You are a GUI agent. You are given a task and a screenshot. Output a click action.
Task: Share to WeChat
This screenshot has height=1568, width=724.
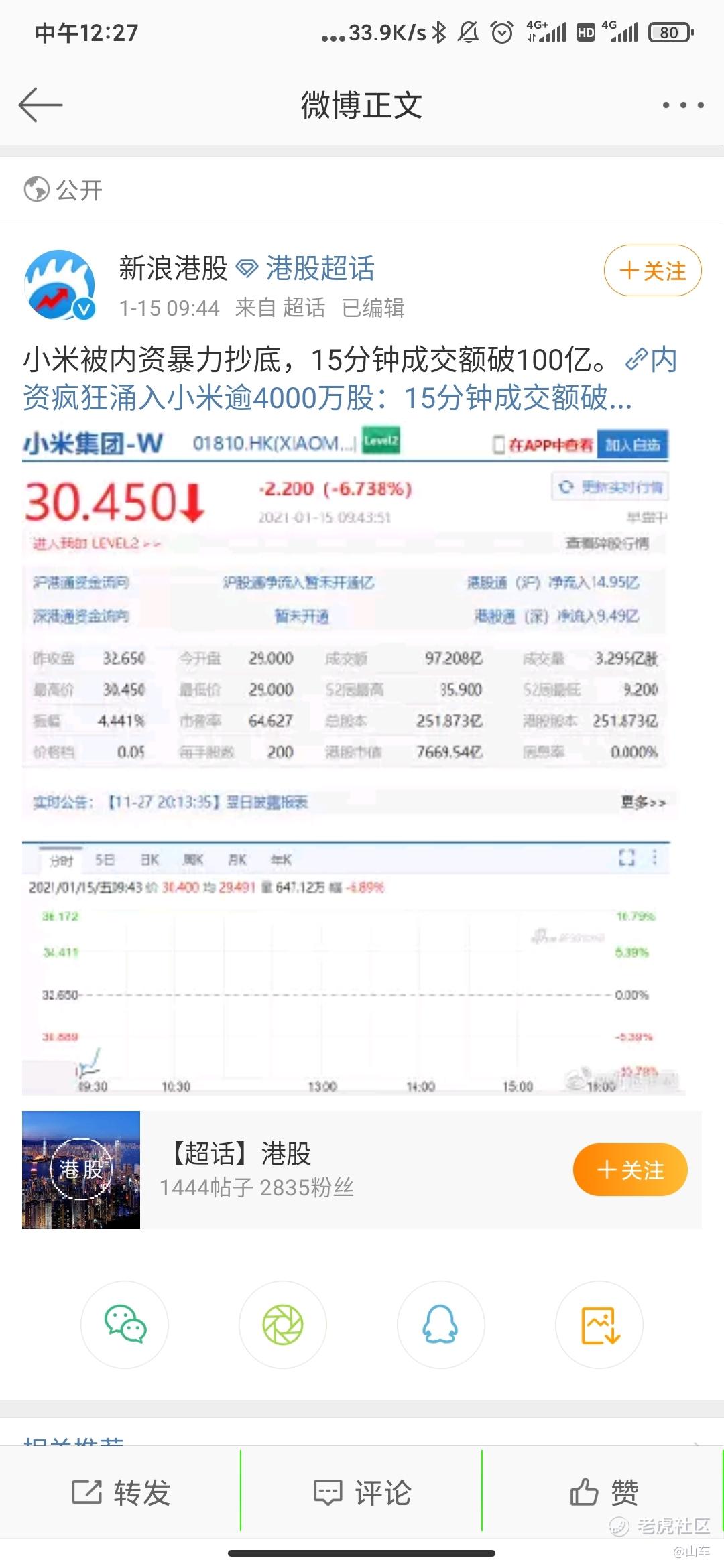click(x=125, y=1324)
